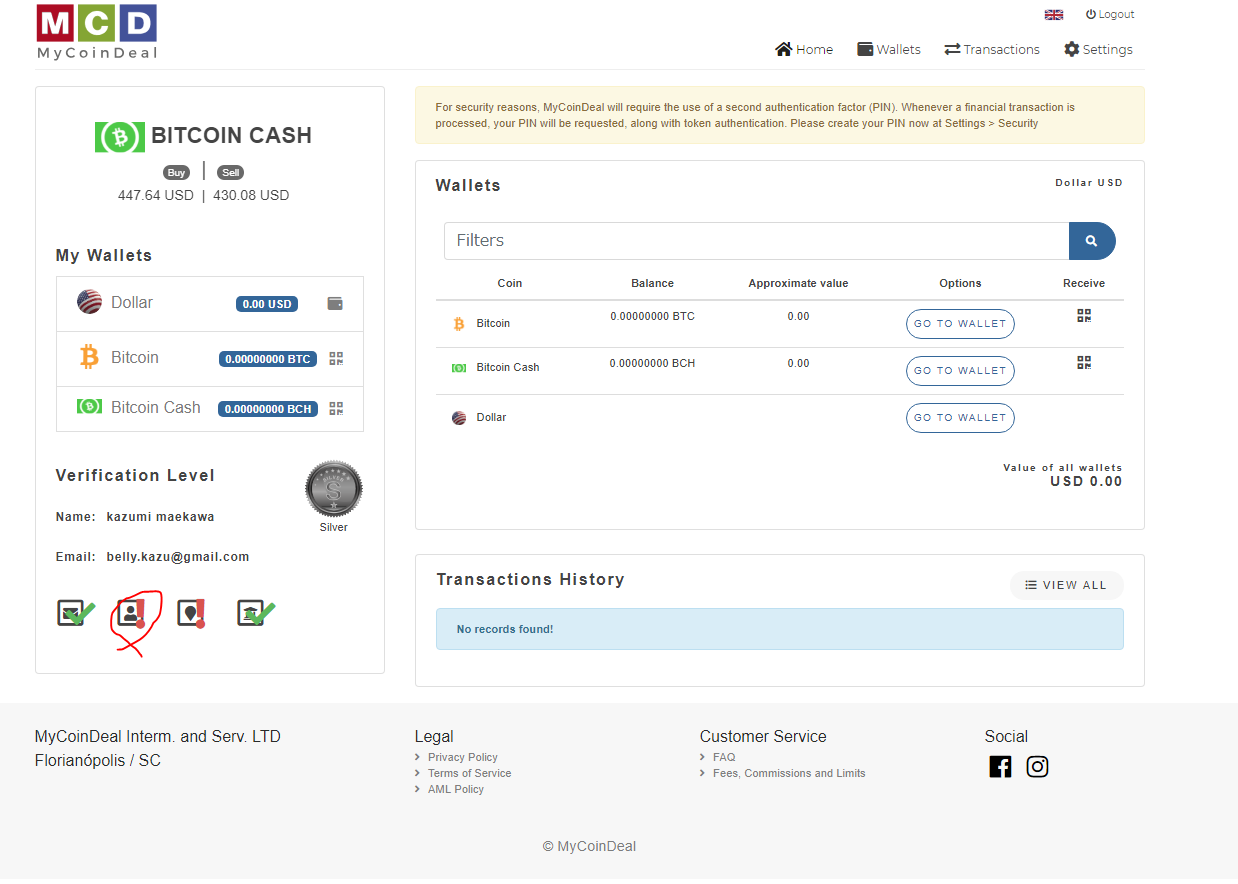
Task: Click the yellow PIN security notice
Action: tap(780, 115)
